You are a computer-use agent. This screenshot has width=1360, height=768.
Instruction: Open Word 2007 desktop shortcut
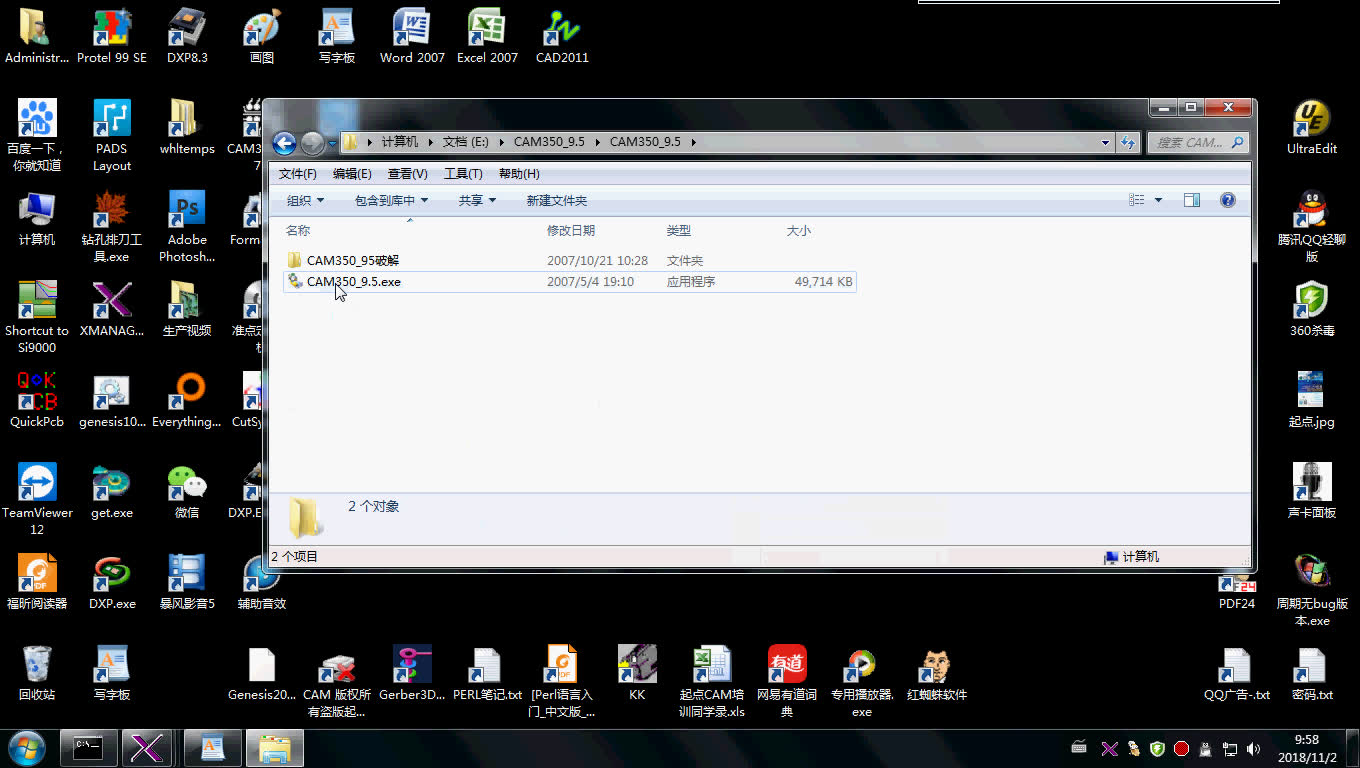[x=412, y=37]
